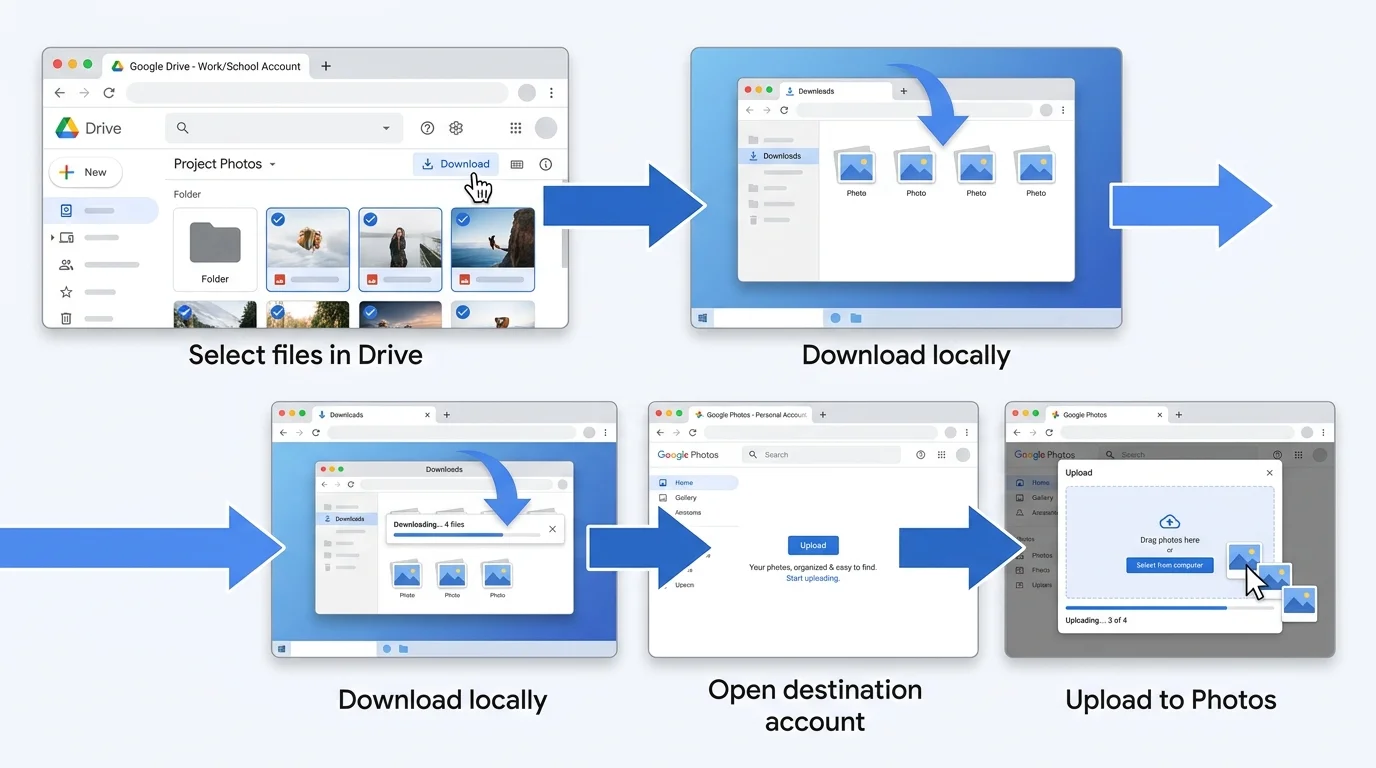Uncheck the woman on pier photo checkbox

[x=370, y=219]
